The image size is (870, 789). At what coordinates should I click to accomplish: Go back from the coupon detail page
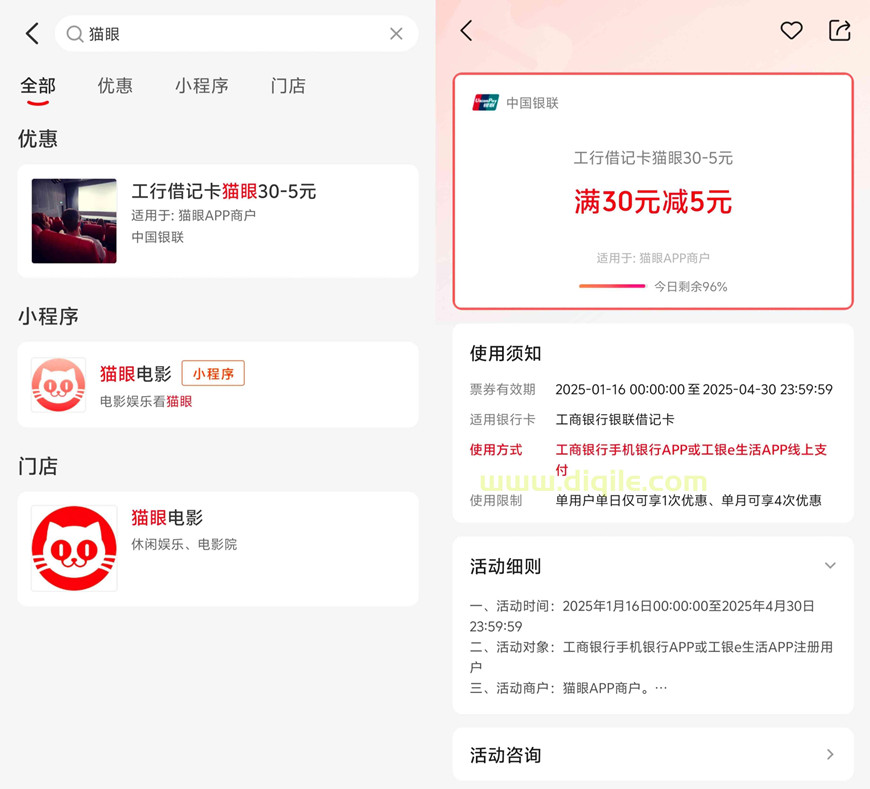pyautogui.click(x=467, y=31)
